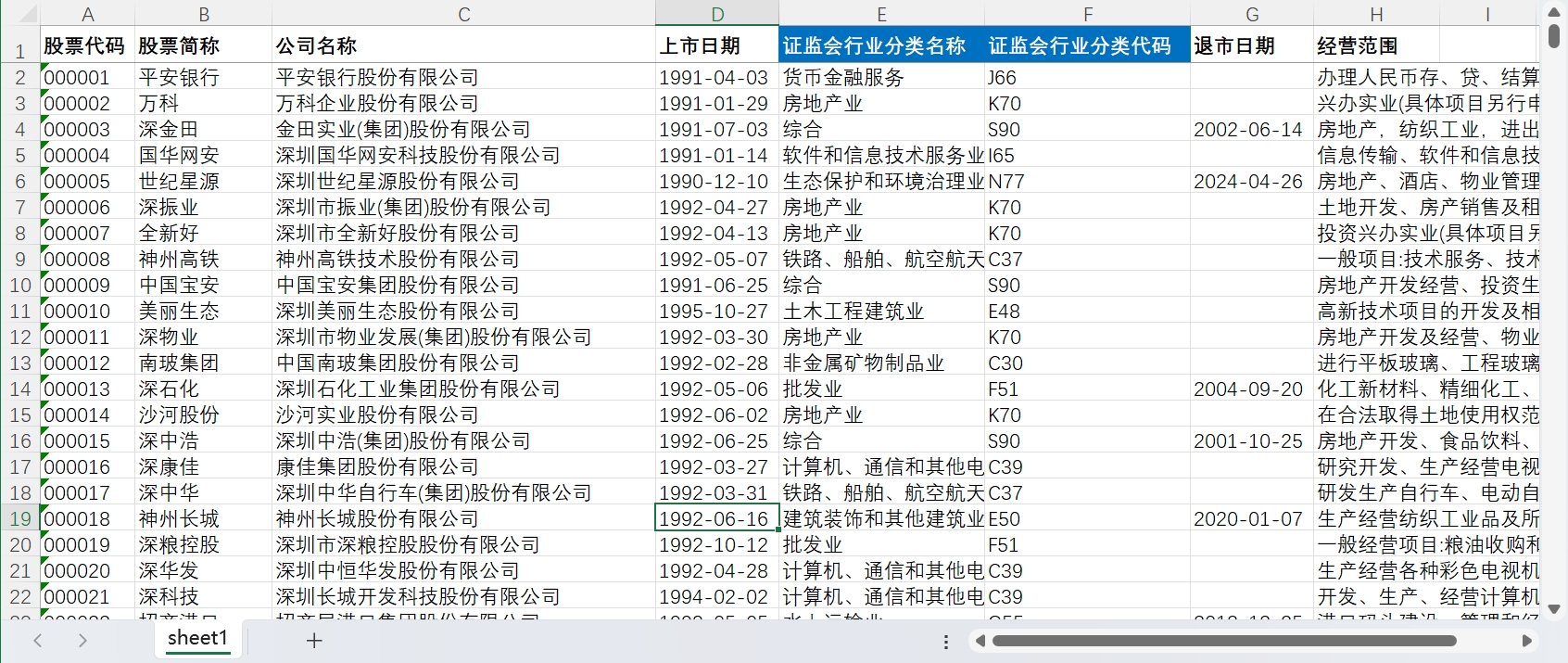The image size is (1568, 663).
Task: Select the delisting date 2020-01-07 cell
Action: (1252, 519)
